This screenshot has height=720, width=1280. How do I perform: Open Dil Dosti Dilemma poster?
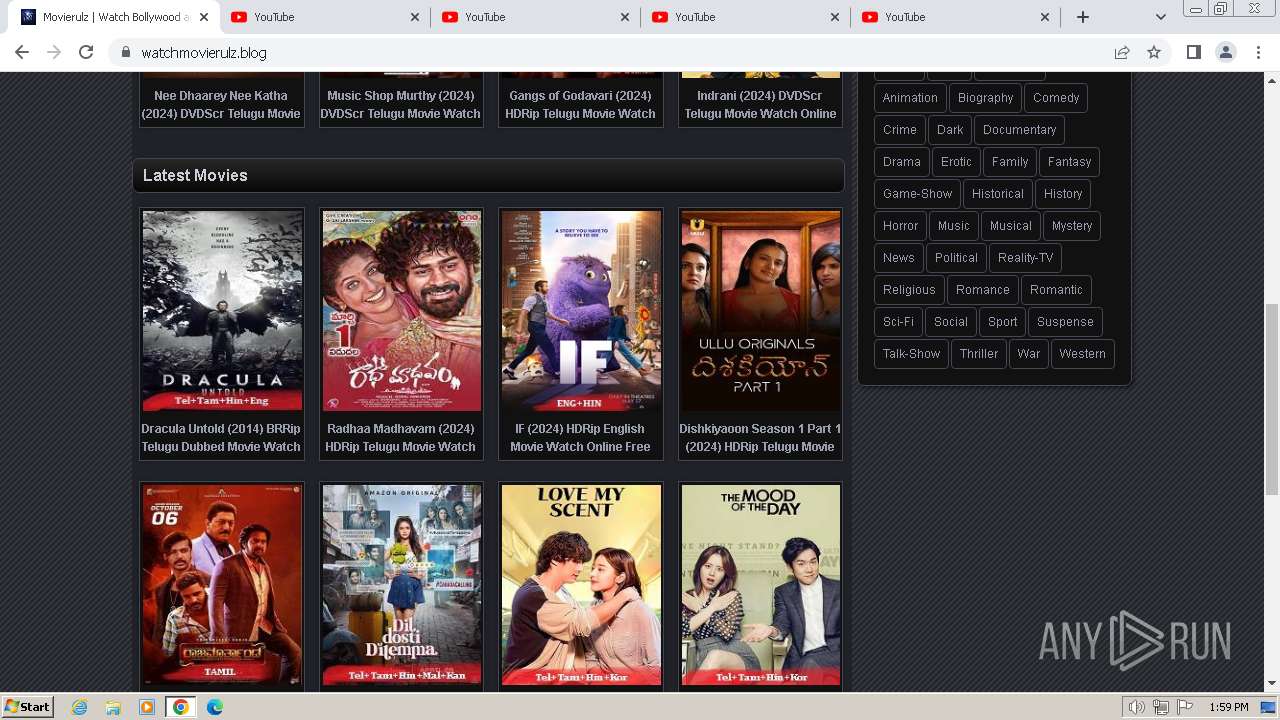click(x=402, y=585)
